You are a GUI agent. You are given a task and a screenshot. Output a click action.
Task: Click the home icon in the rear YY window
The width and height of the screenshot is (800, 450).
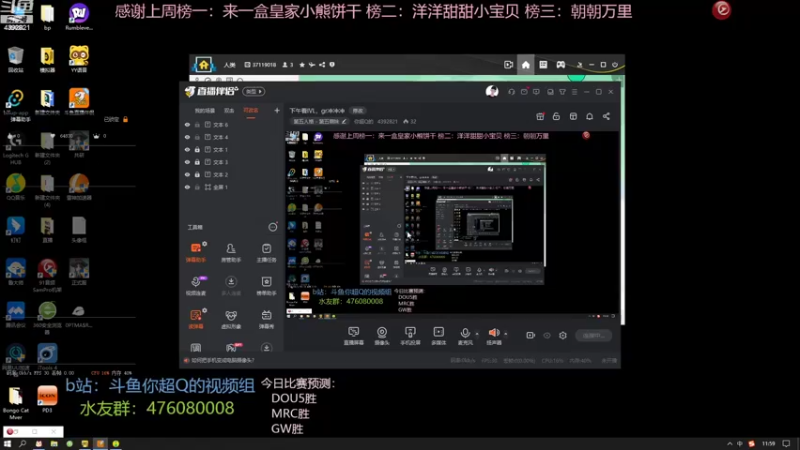pos(526,65)
